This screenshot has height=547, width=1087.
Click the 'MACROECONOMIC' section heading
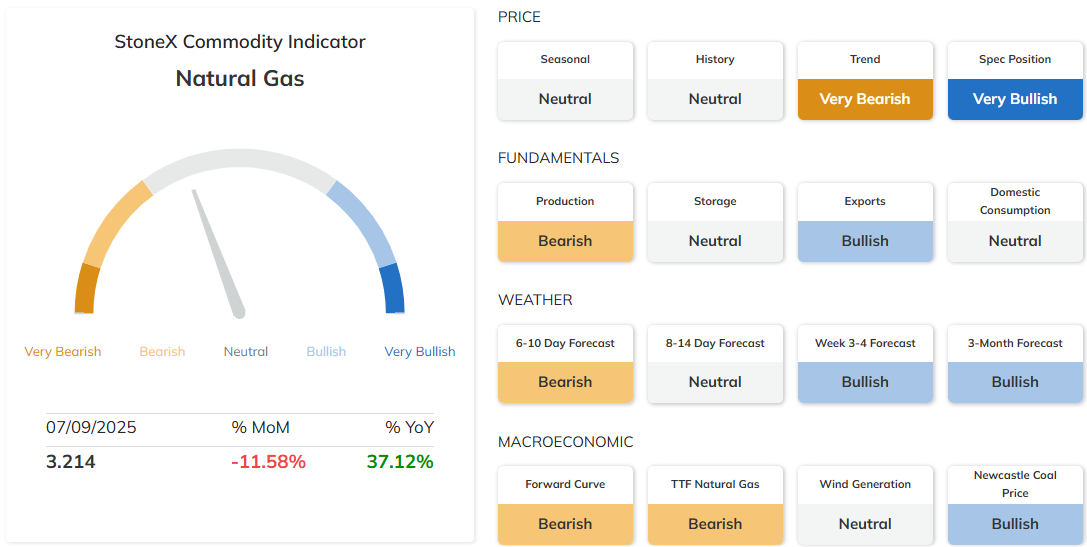tap(566, 442)
